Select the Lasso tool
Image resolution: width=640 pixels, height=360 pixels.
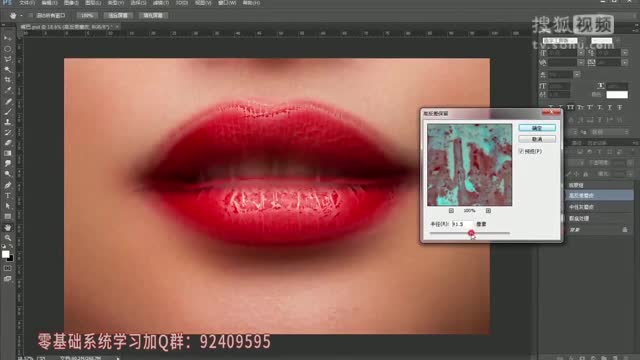(x=7, y=59)
